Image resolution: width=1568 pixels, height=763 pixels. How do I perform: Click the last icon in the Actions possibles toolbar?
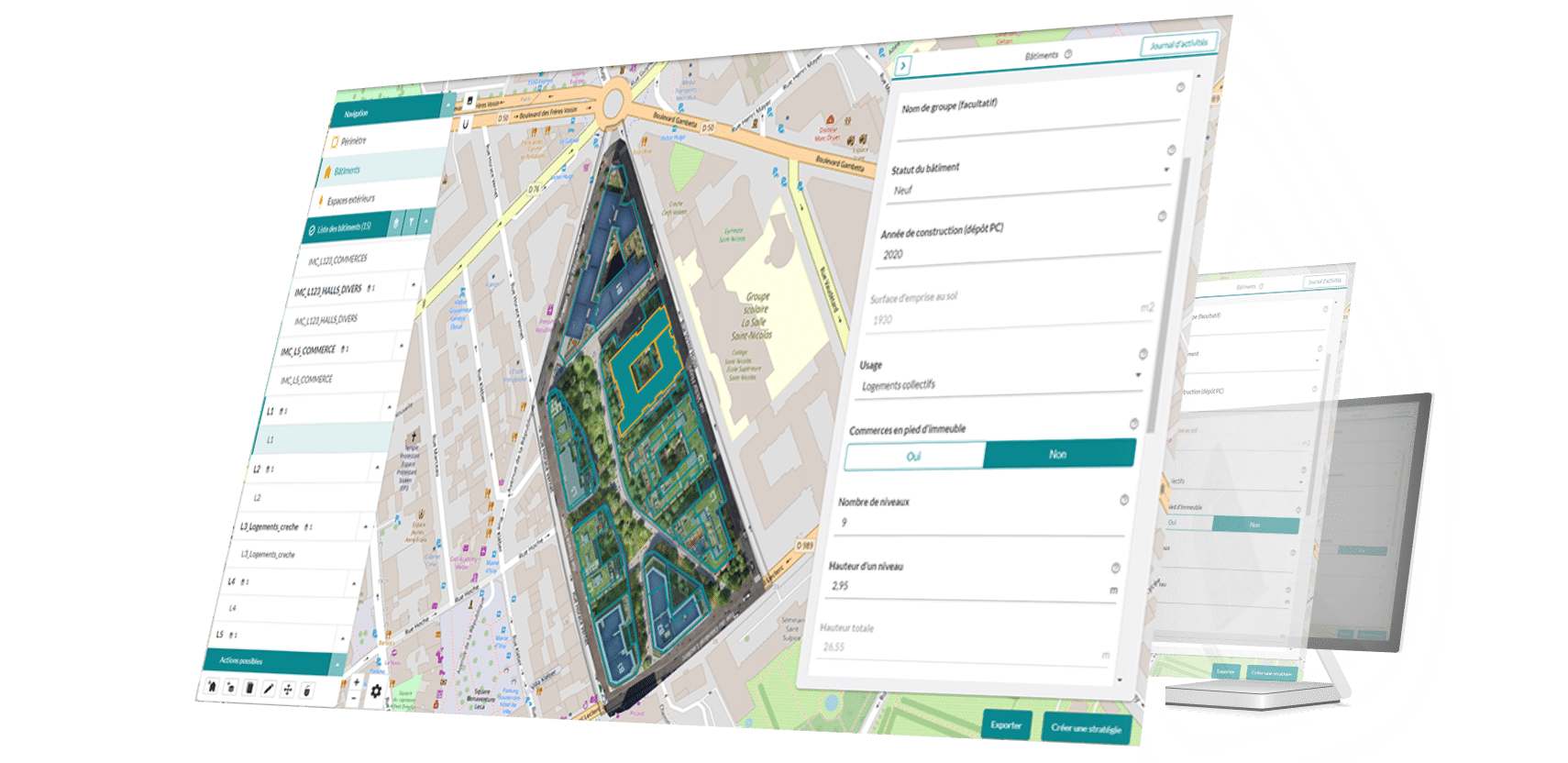pyautogui.click(x=307, y=691)
